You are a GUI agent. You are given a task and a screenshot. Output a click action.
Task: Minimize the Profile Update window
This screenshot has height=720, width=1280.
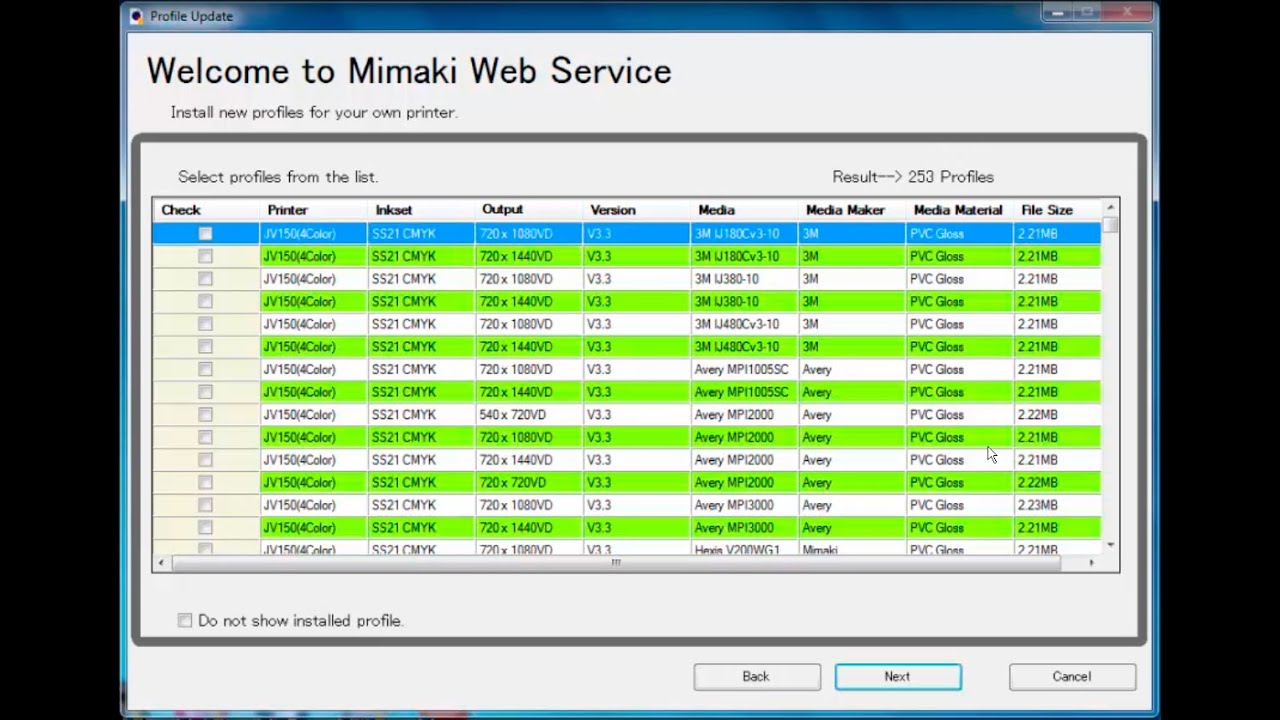coord(1056,12)
